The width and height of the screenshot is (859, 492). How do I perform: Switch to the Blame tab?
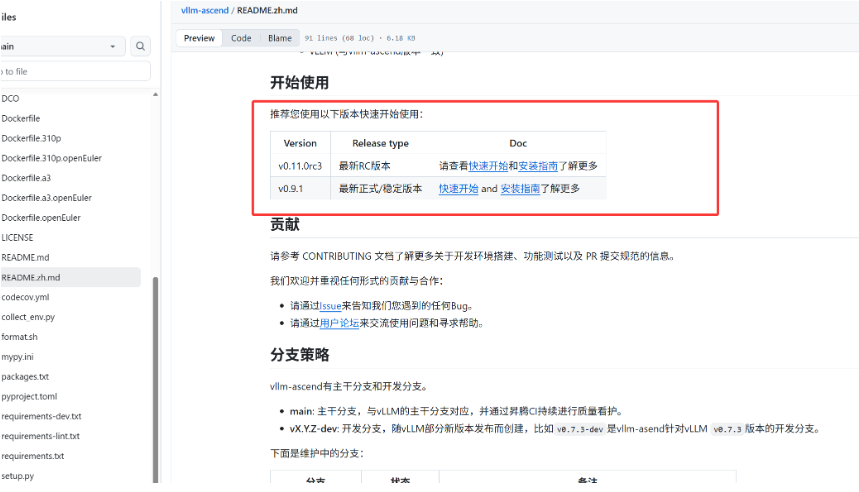(x=280, y=38)
